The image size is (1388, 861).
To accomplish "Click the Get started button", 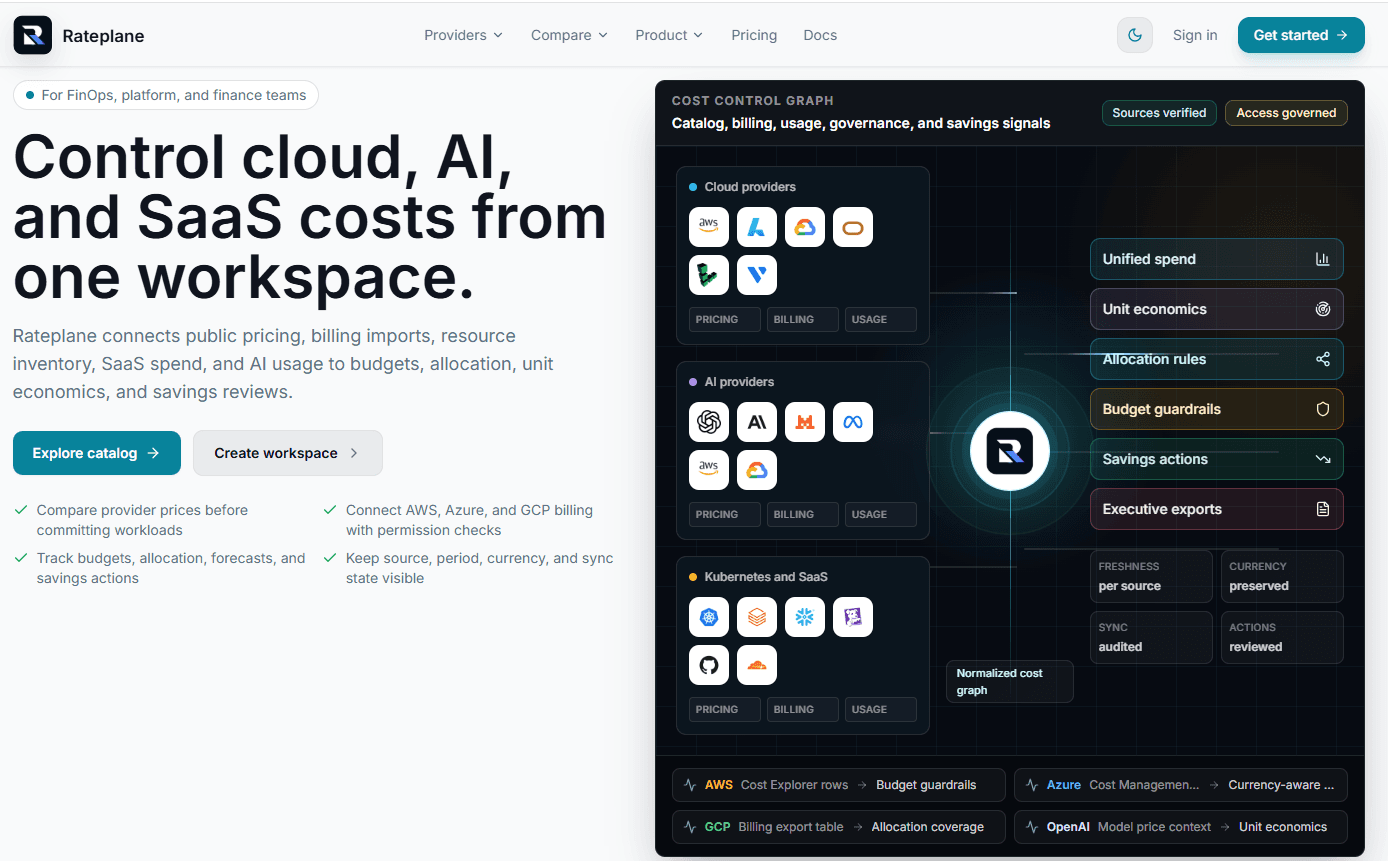I will [1301, 35].
